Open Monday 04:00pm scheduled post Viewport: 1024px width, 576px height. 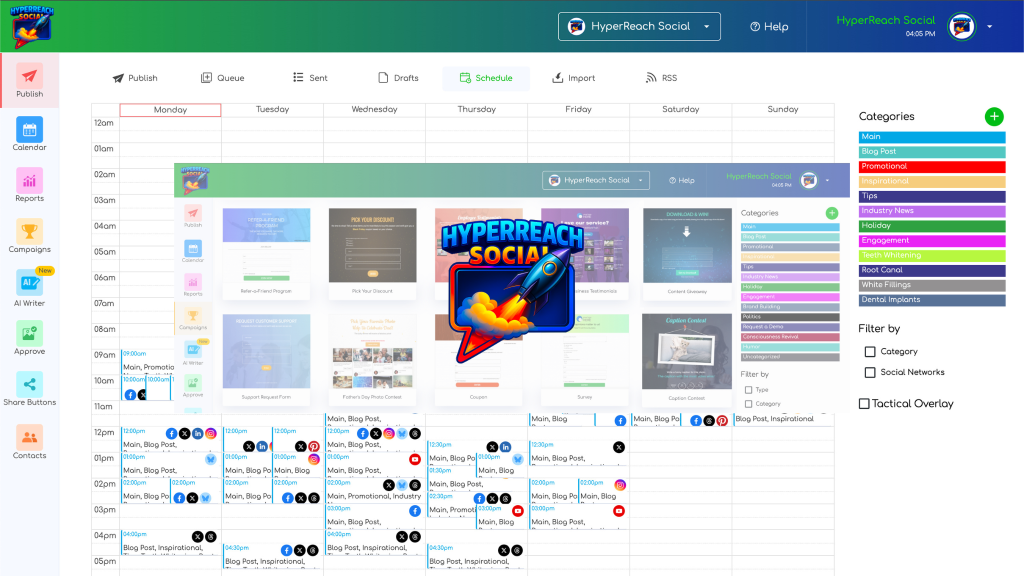(x=170, y=543)
